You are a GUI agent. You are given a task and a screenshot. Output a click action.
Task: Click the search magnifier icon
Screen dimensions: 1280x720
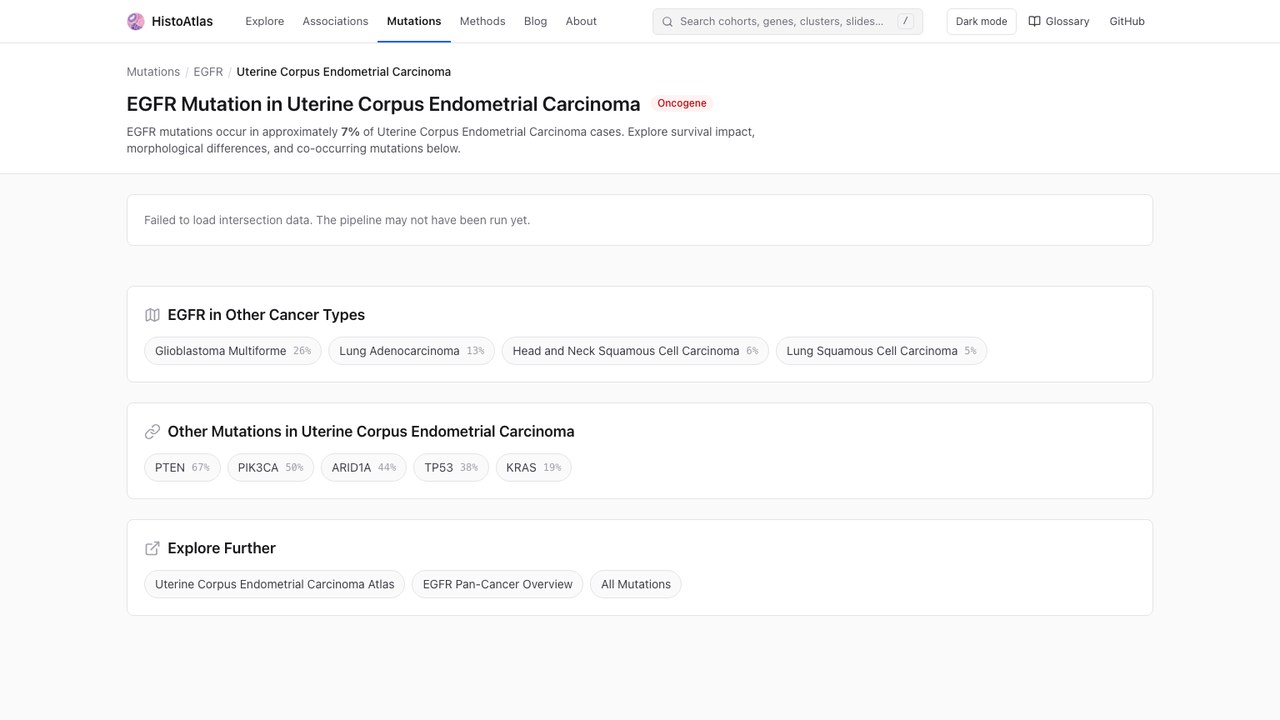coord(667,21)
